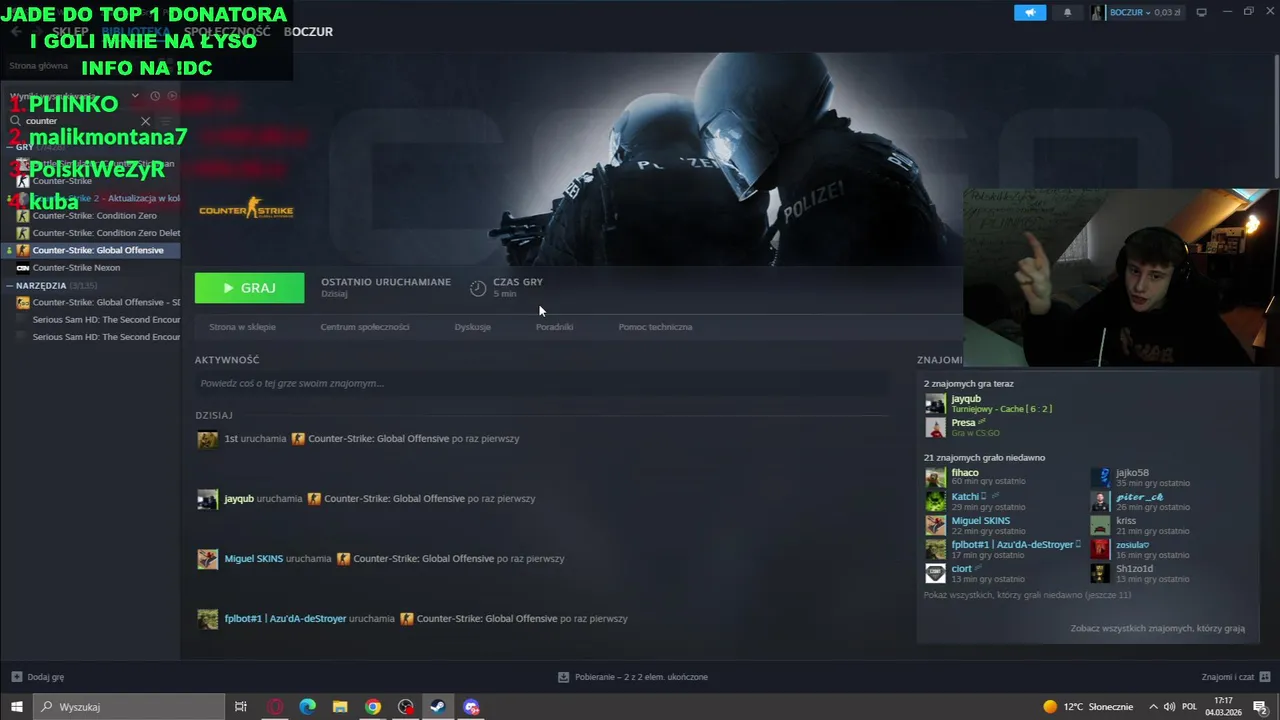Viewport: 1280px width, 720px height.
Task: Click the Condition Zero game icon
Action: [x=23, y=216]
